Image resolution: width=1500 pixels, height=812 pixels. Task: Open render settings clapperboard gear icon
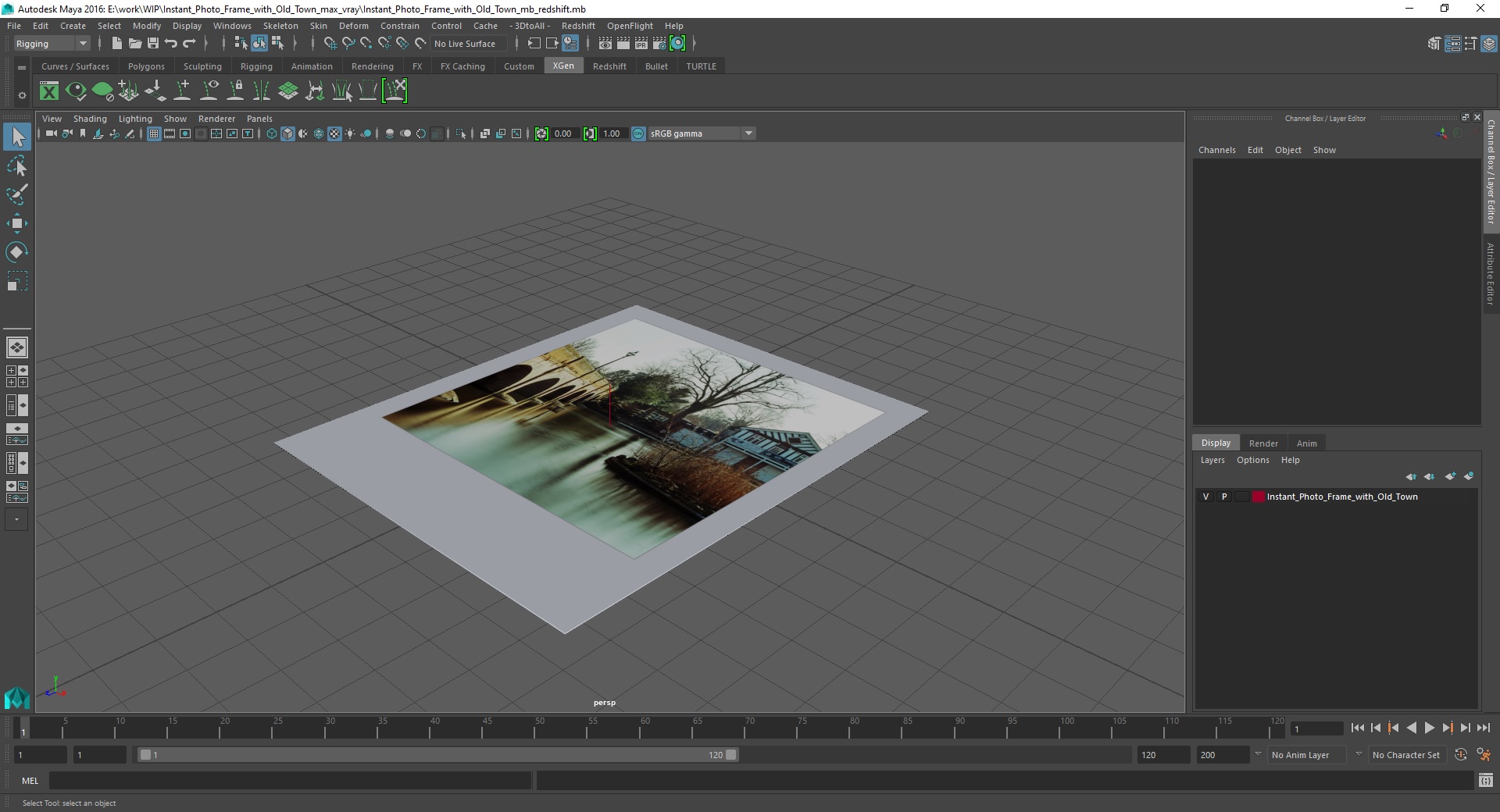point(659,44)
